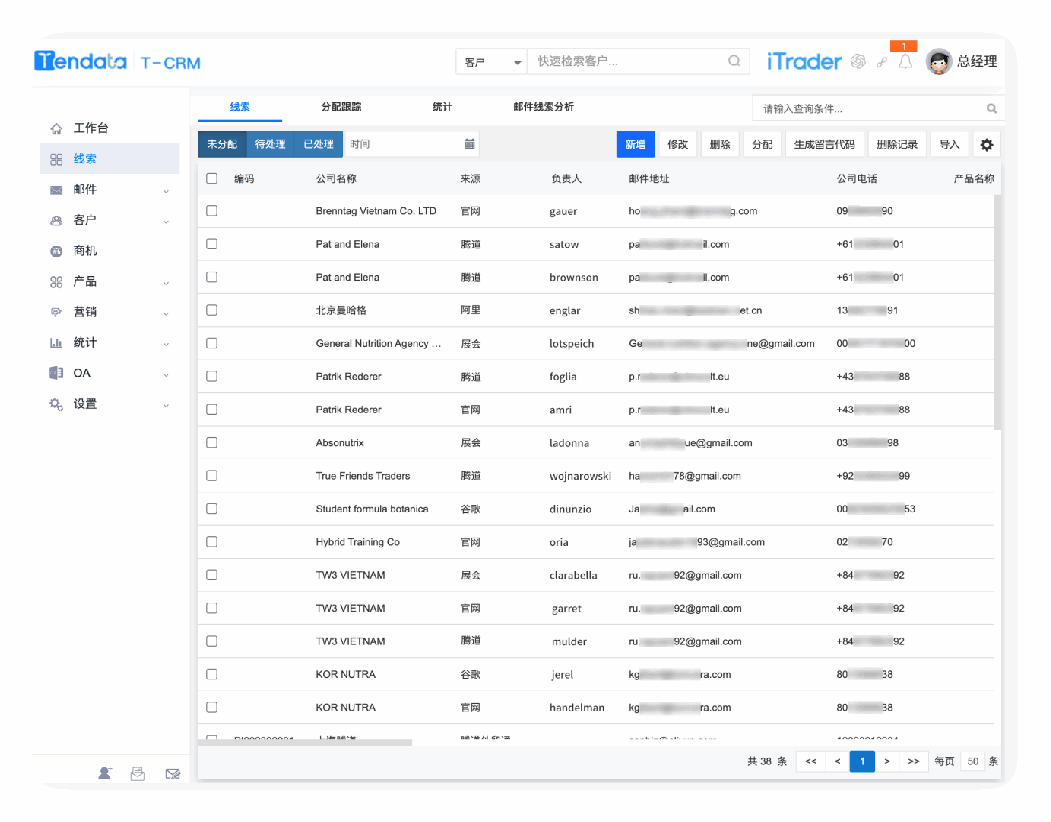1051x822 pixels.
Task: Click the add contact icon in sidebar footer
Action: 105,773
